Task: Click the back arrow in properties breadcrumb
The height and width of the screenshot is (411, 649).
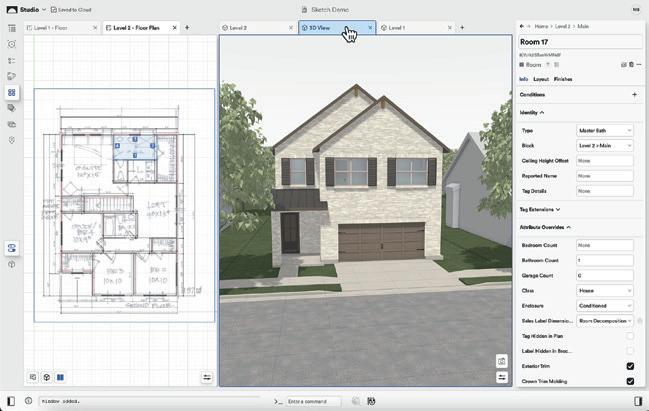Action: [522, 26]
